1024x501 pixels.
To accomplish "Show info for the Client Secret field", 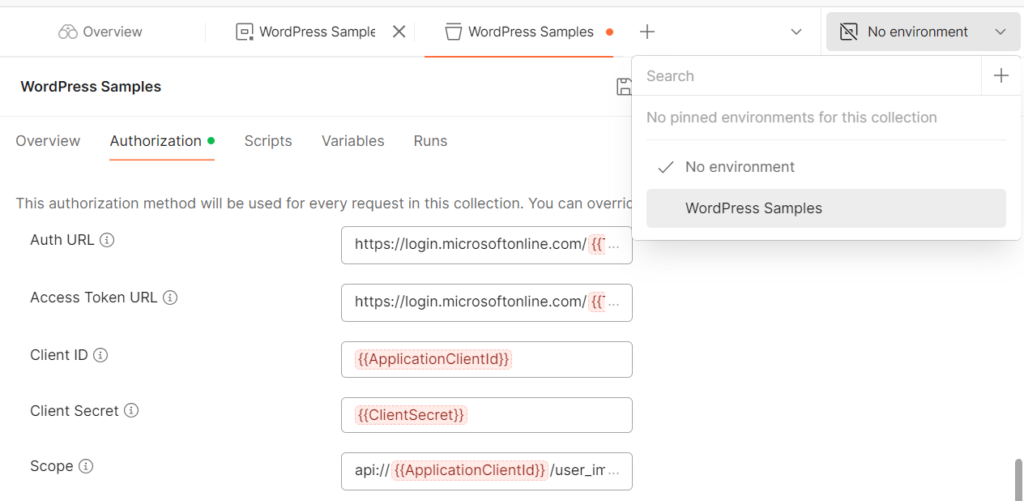I will point(131,411).
